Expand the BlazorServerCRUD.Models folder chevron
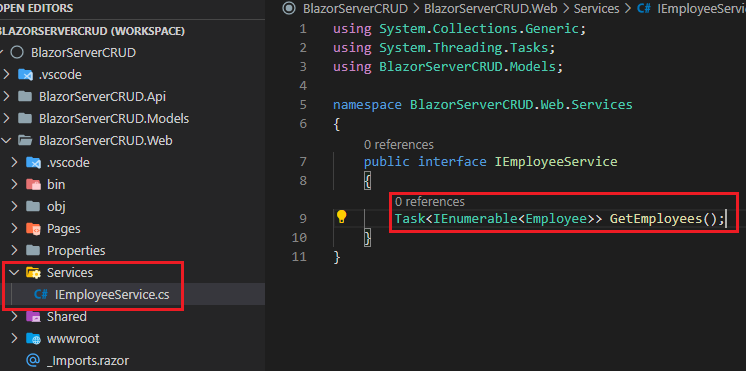The image size is (746, 371). coord(6,118)
